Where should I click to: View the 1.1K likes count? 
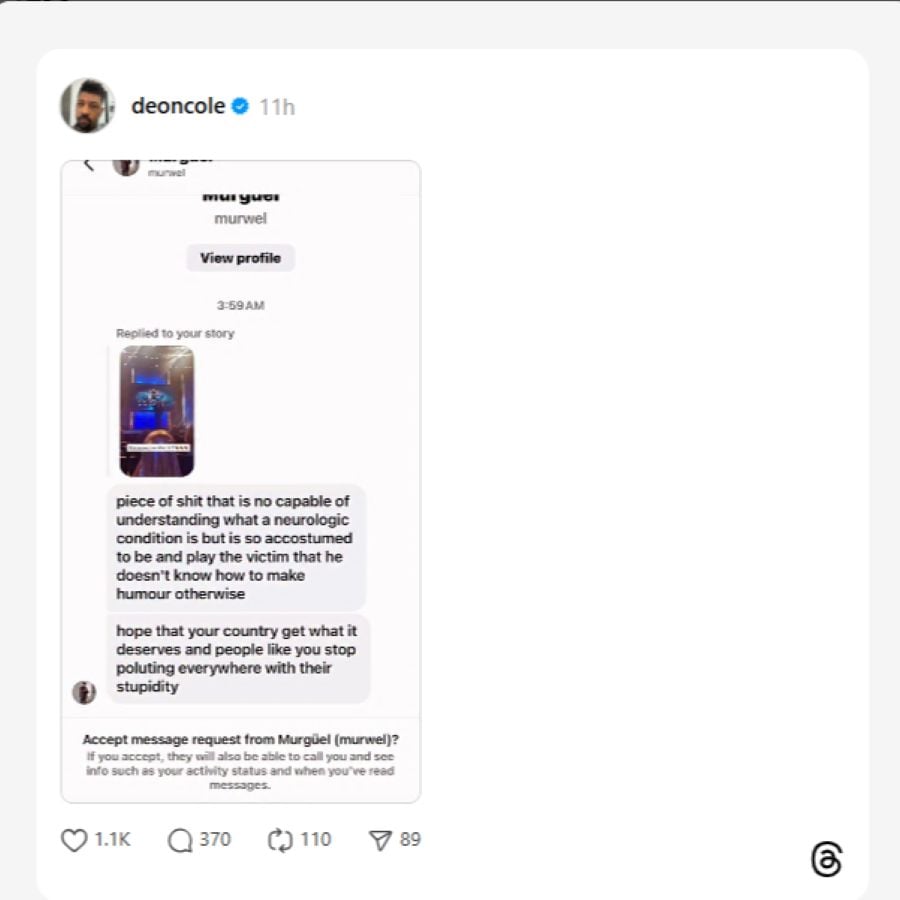(x=112, y=840)
